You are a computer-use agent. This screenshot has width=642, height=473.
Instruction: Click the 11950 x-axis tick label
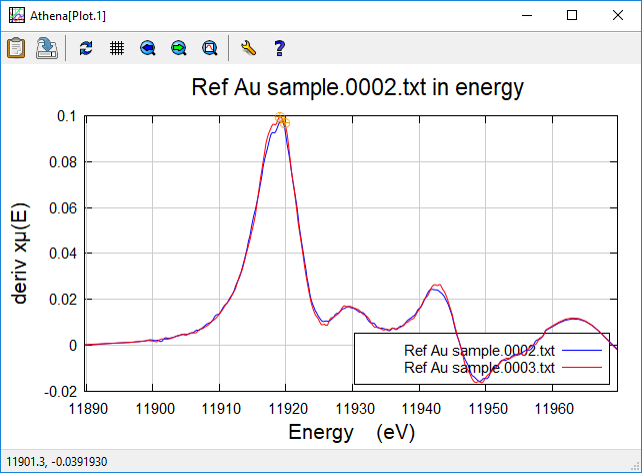coord(488,409)
